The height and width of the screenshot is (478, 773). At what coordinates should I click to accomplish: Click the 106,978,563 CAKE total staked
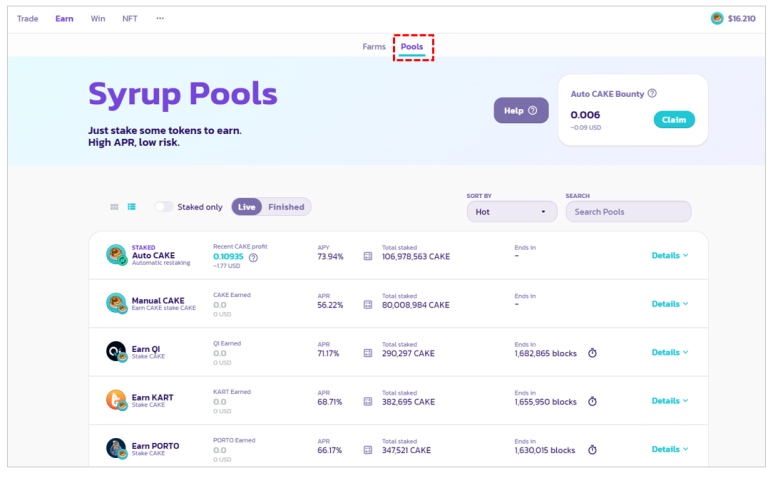tap(416, 256)
